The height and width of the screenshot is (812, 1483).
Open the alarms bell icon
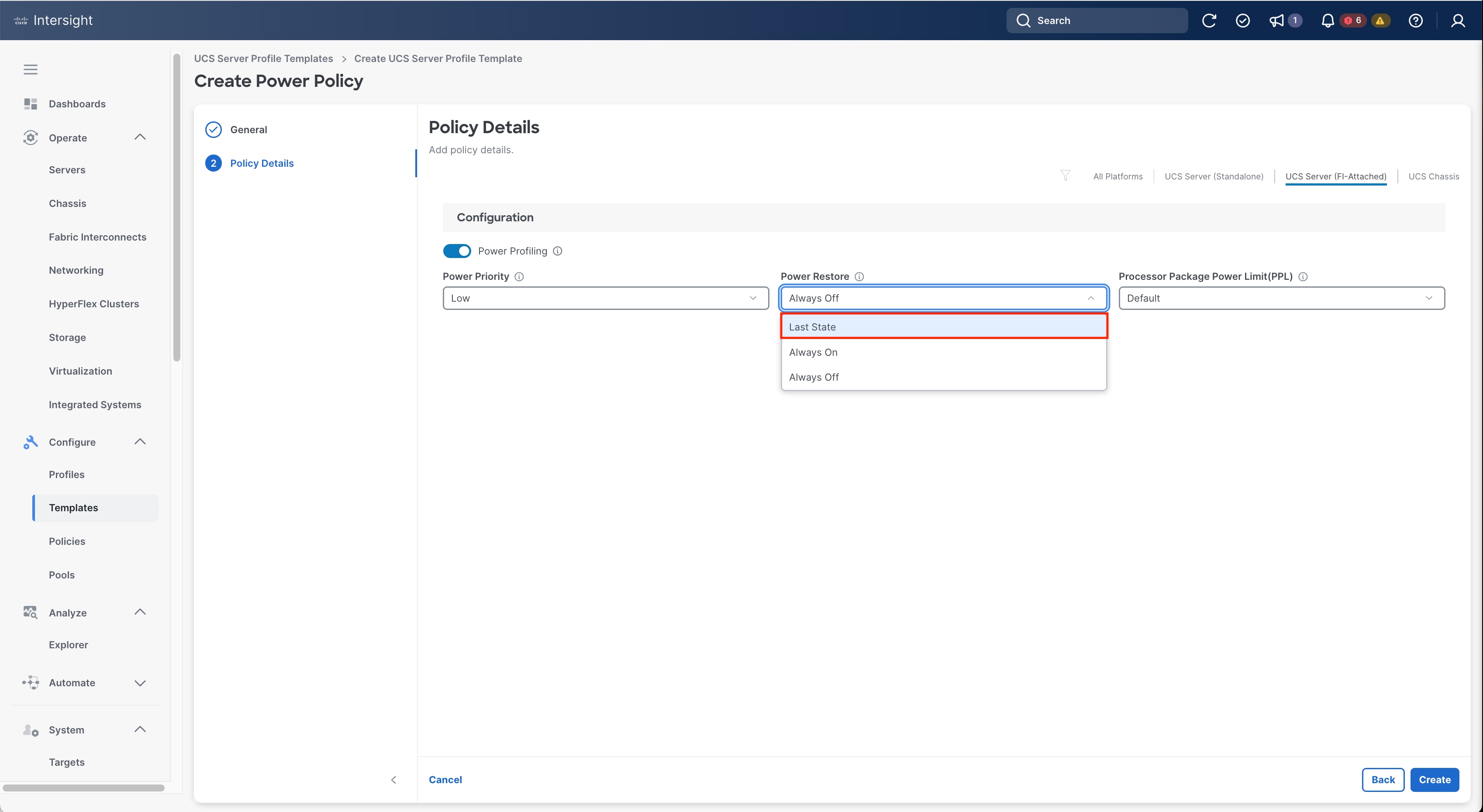pyautogui.click(x=1327, y=21)
